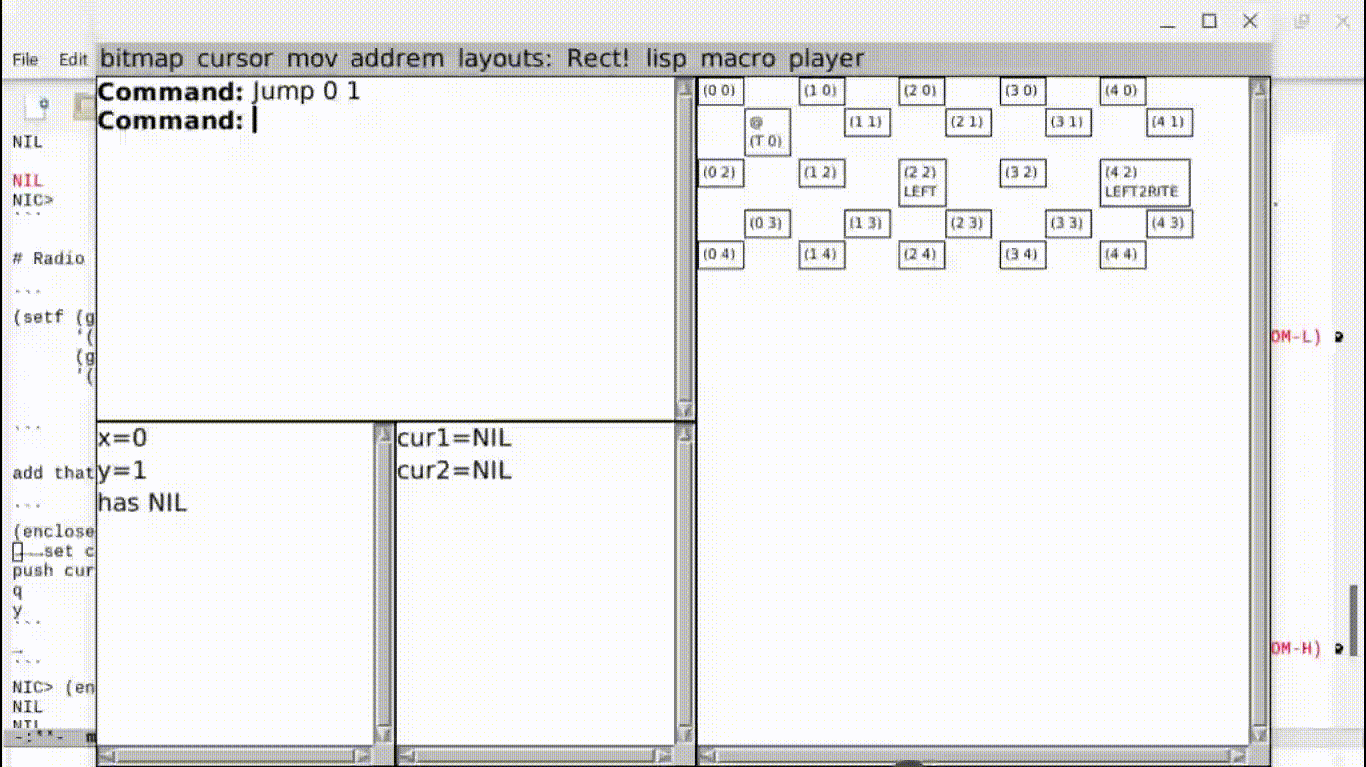Open the bitmap menu

(142, 58)
